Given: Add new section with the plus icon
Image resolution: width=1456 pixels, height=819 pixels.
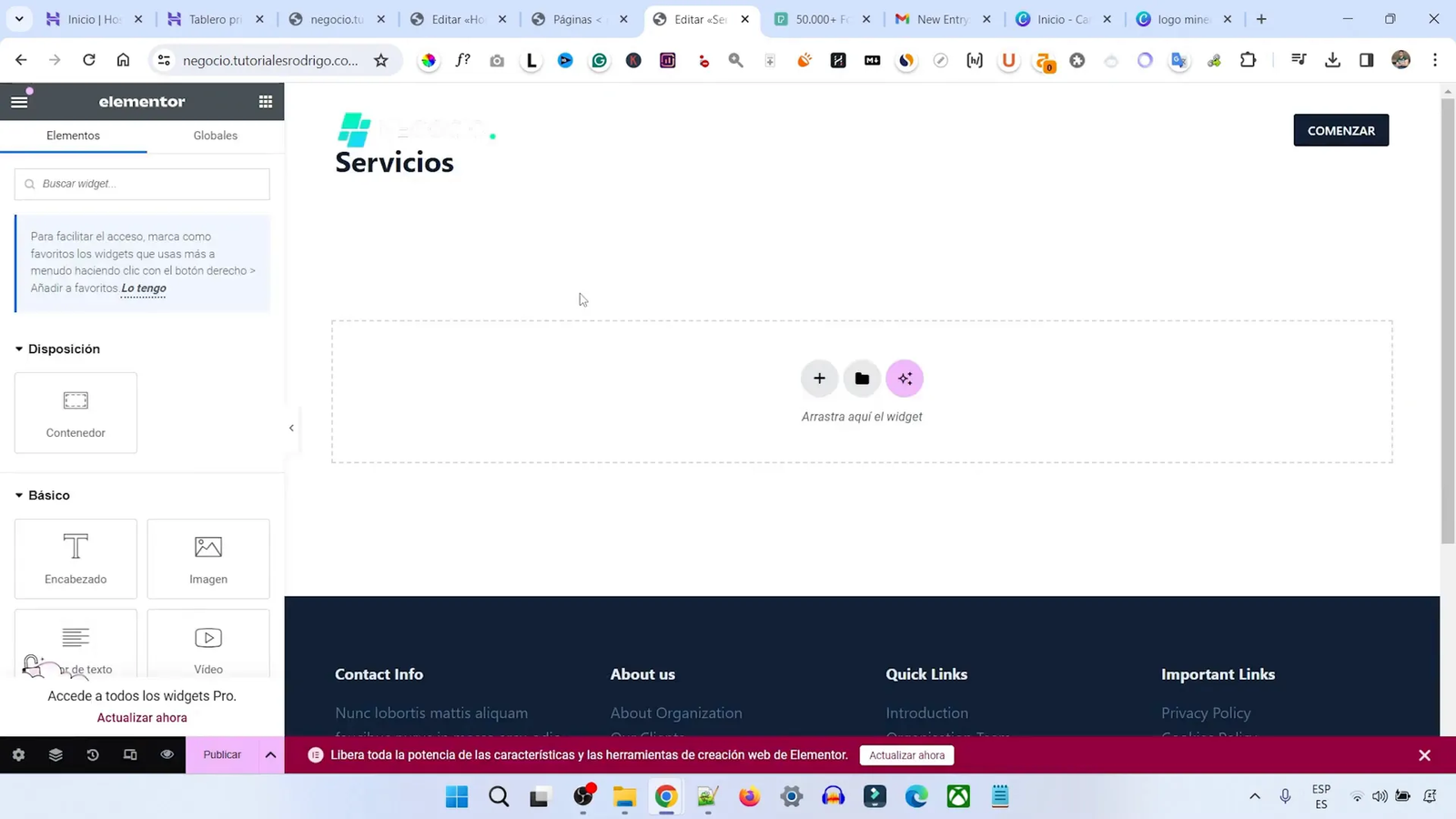Looking at the screenshot, I should pos(818,378).
